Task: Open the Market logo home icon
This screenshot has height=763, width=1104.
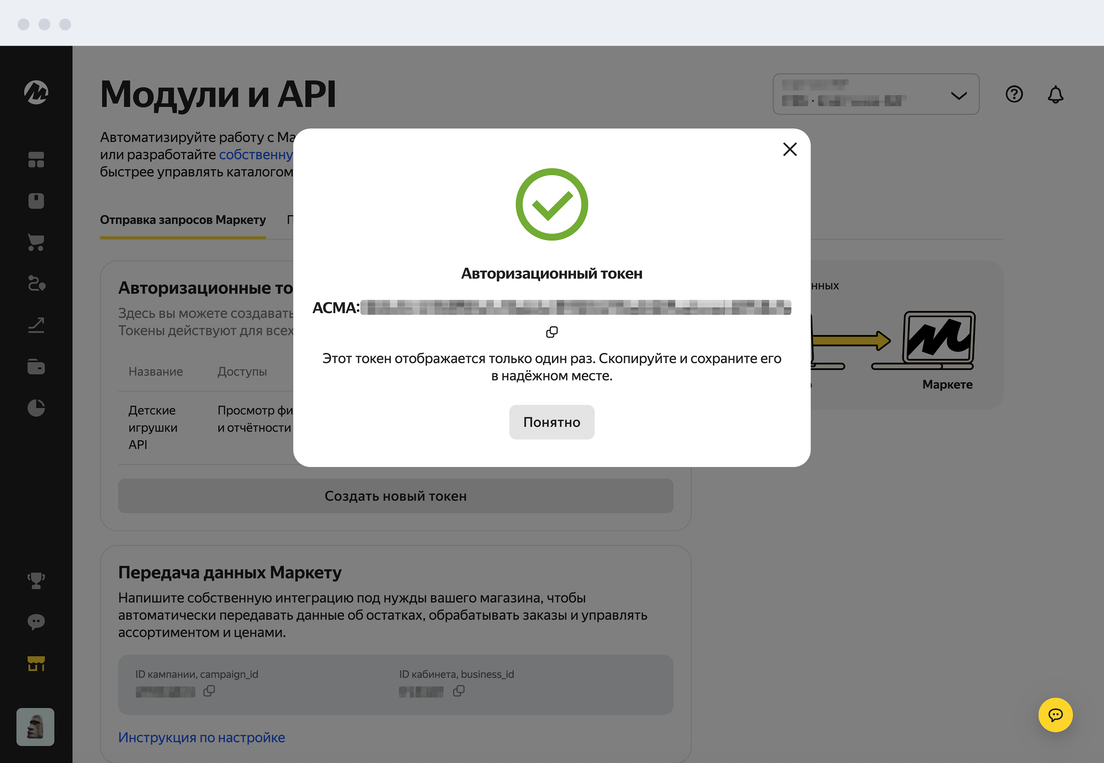Action: [x=36, y=93]
